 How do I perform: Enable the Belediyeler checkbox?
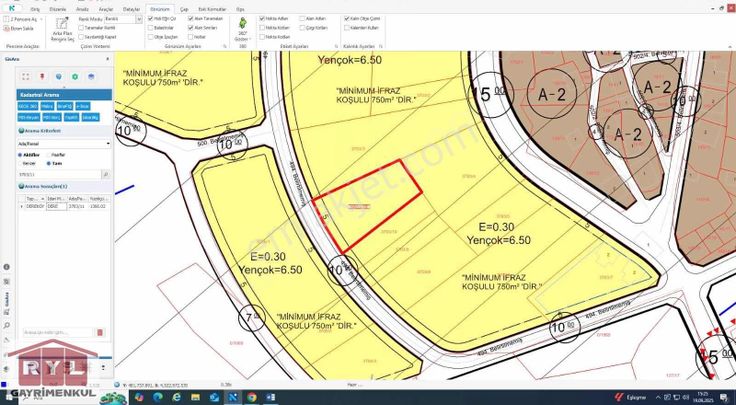[151, 27]
